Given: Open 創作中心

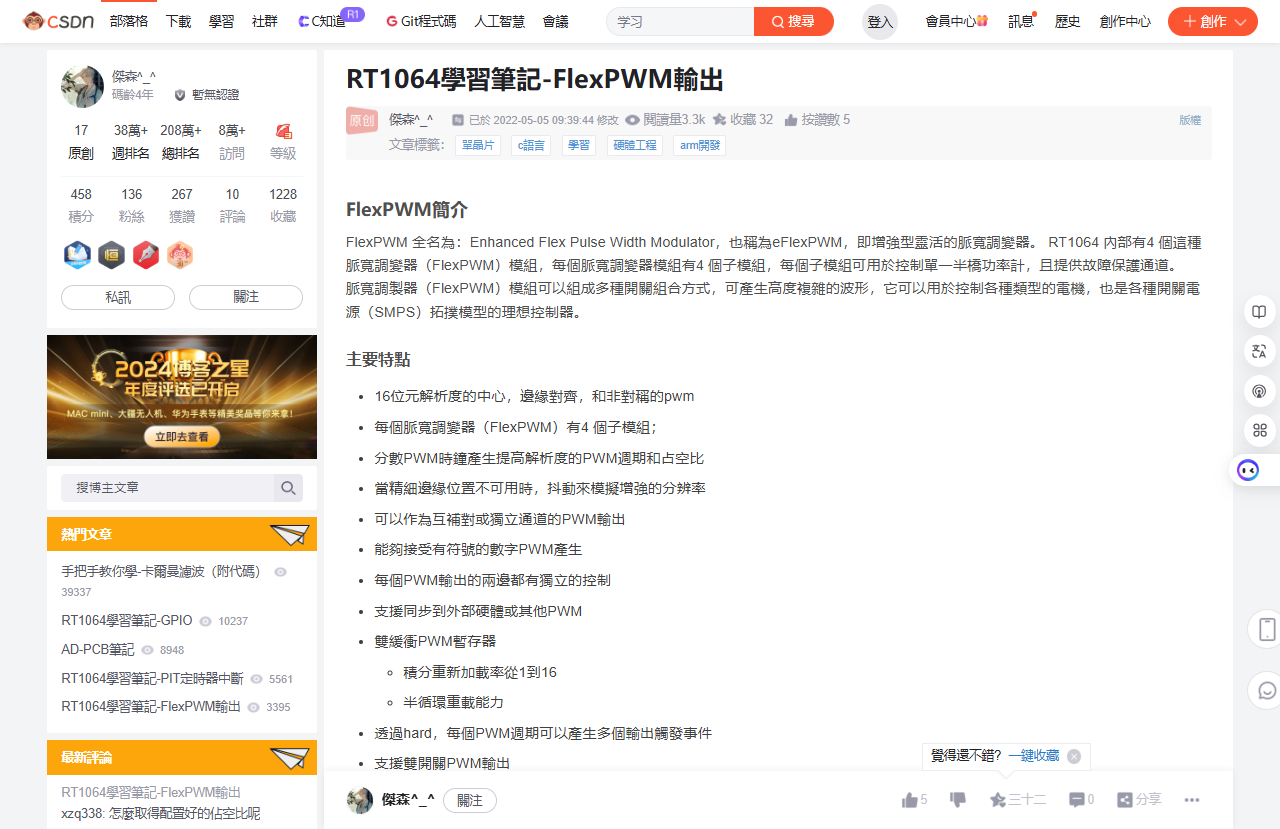Looking at the screenshot, I should click(x=1125, y=21).
